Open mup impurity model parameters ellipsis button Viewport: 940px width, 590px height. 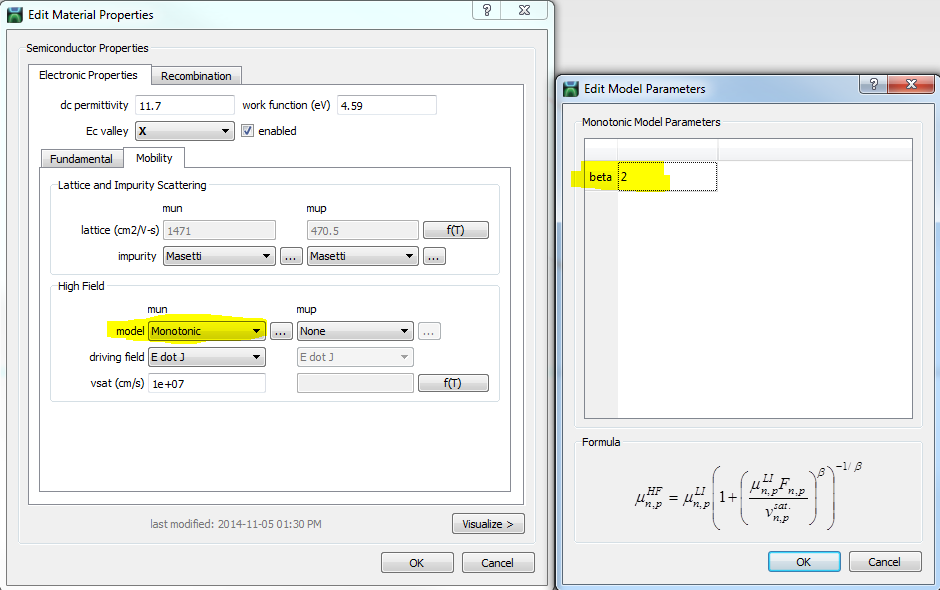pyautogui.click(x=434, y=257)
